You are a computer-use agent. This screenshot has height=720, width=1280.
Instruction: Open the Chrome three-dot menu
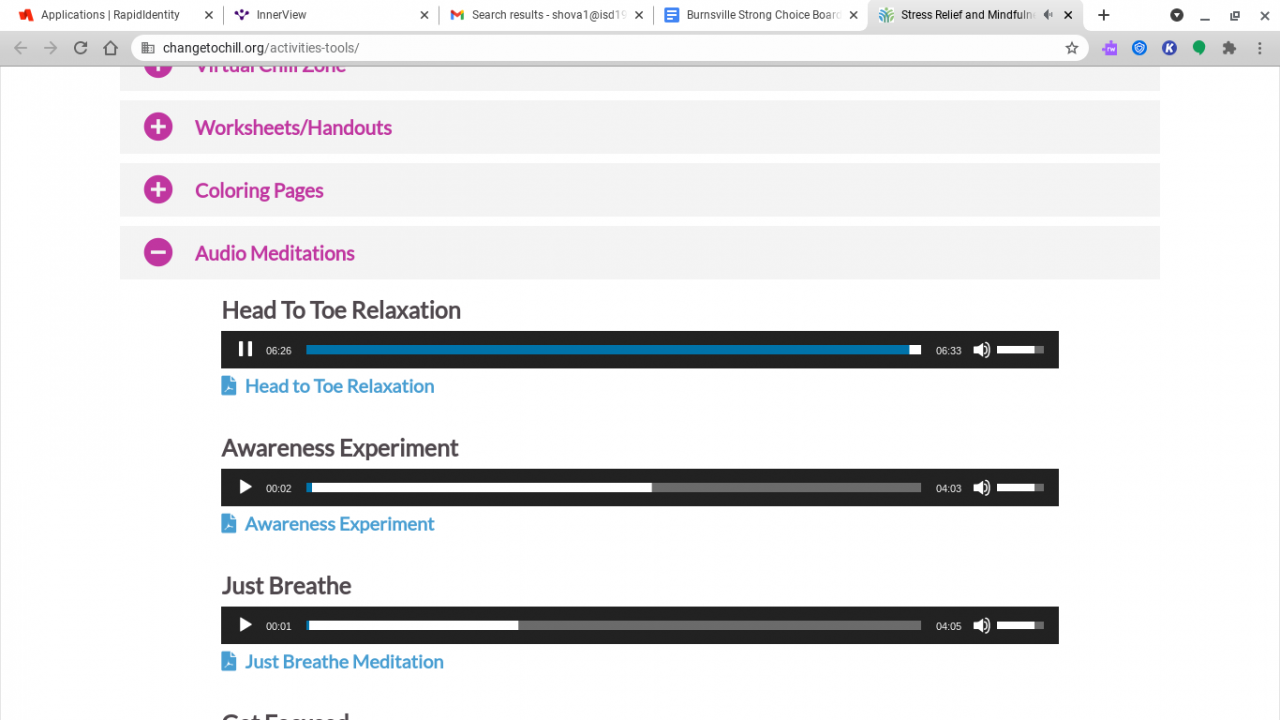[1259, 48]
